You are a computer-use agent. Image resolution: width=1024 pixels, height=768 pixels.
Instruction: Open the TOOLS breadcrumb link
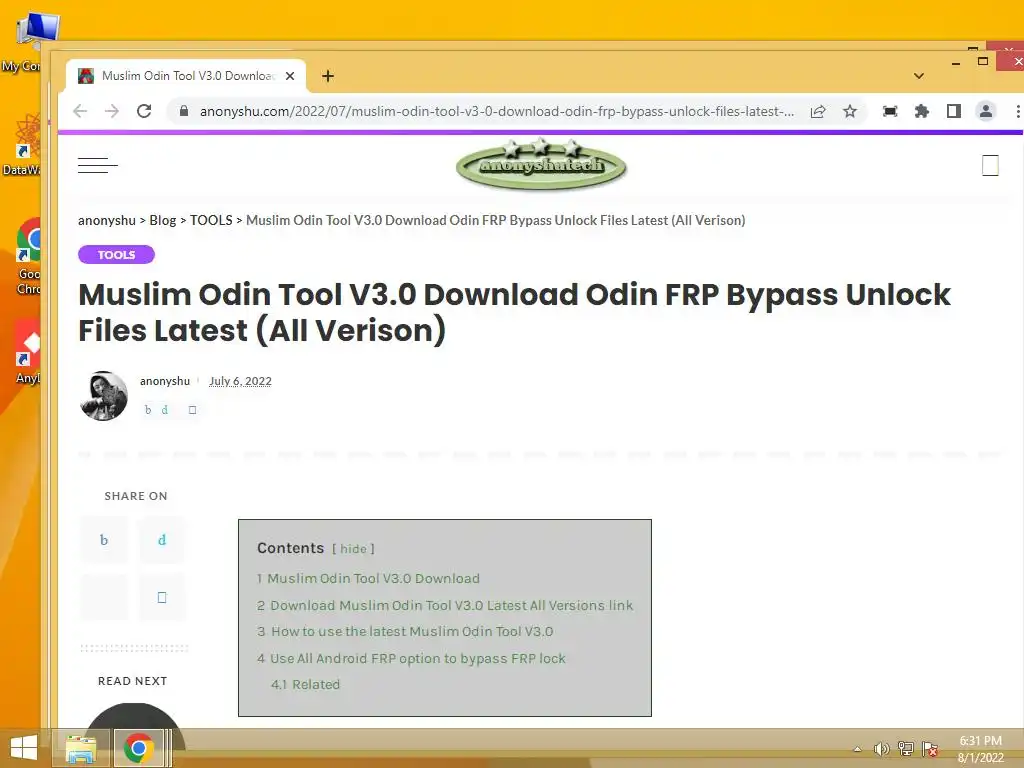[211, 221]
